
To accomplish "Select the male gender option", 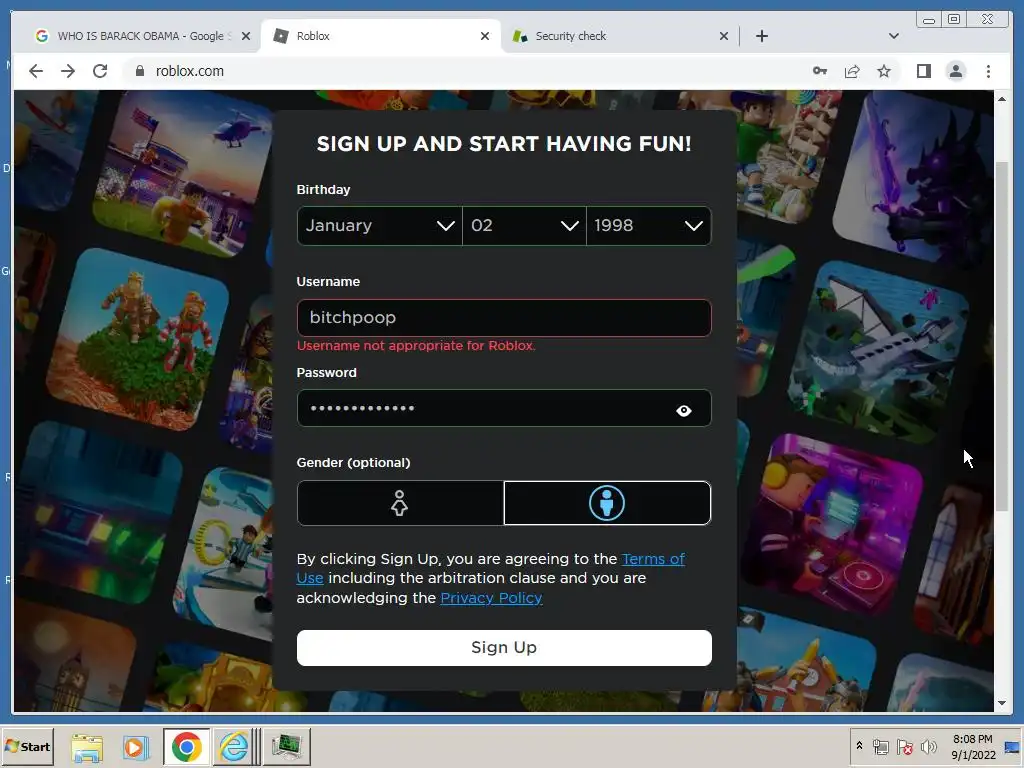I will click(x=607, y=503).
